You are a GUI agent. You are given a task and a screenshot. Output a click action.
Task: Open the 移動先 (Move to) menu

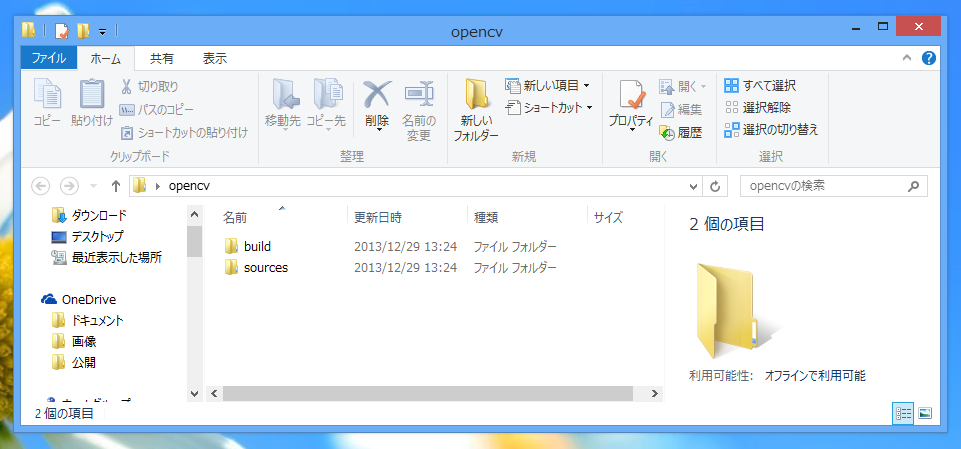click(x=283, y=104)
